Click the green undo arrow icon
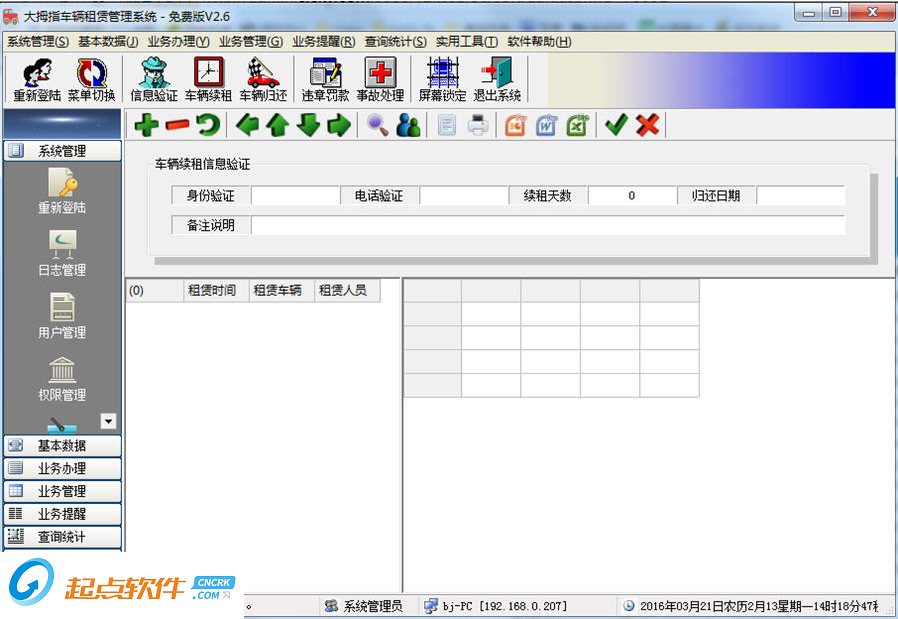This screenshot has height=619, width=898. click(208, 125)
